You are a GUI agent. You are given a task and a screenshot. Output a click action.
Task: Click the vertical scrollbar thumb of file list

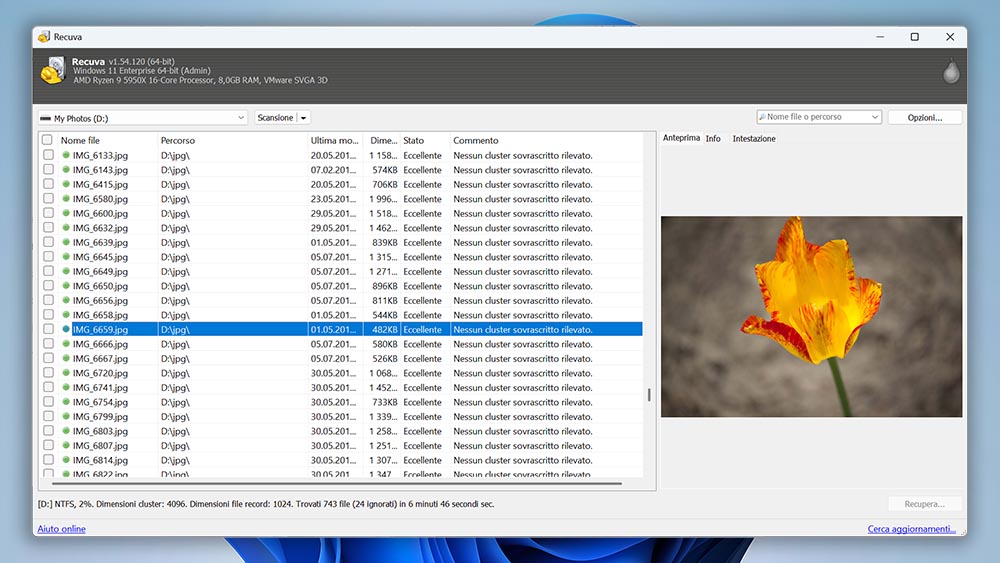coord(649,395)
